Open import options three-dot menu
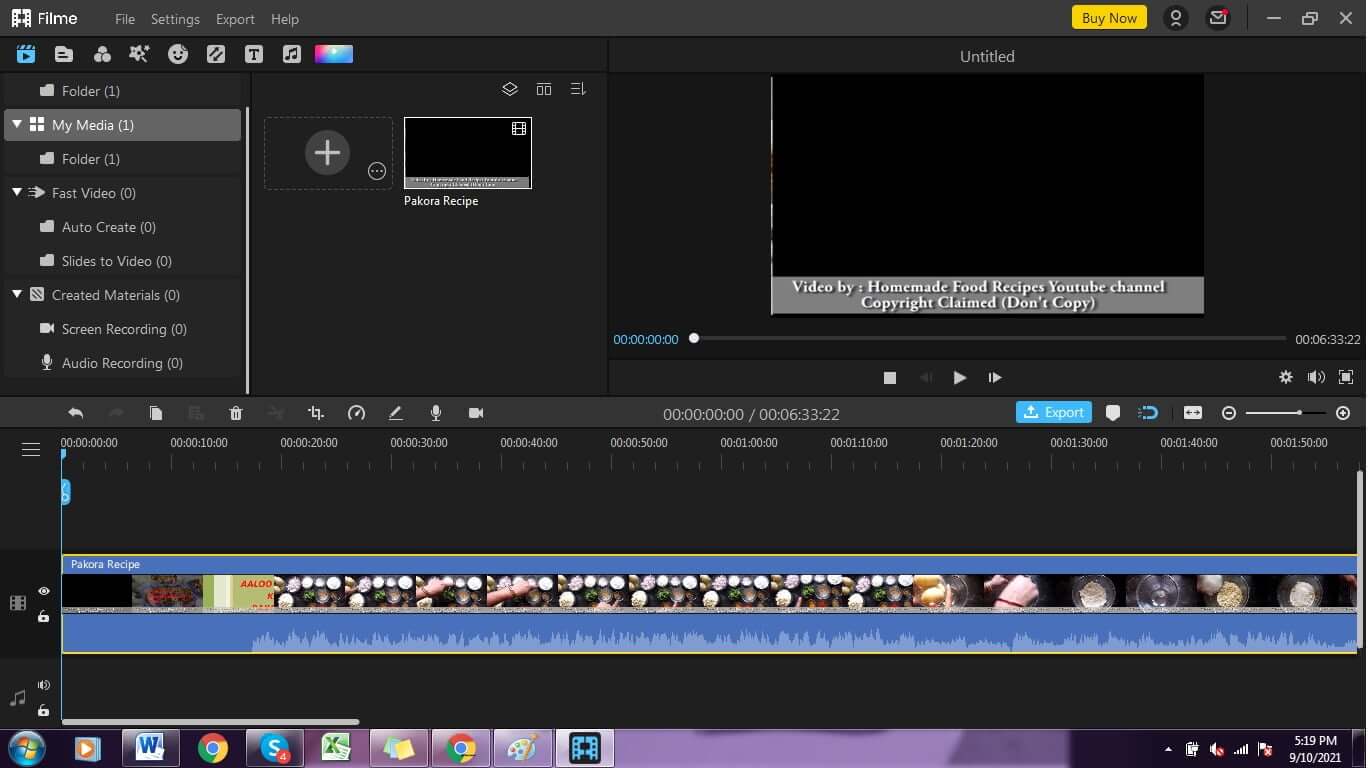Viewport: 1370px width, 768px height. pyautogui.click(x=377, y=171)
